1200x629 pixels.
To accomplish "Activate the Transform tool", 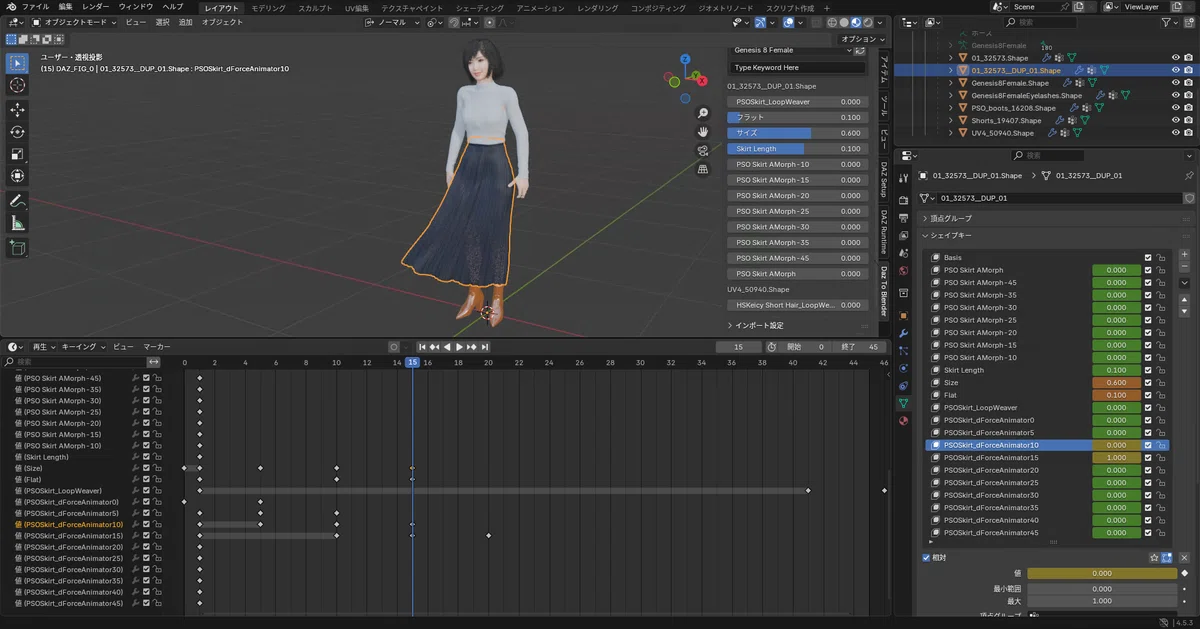I will 18,176.
